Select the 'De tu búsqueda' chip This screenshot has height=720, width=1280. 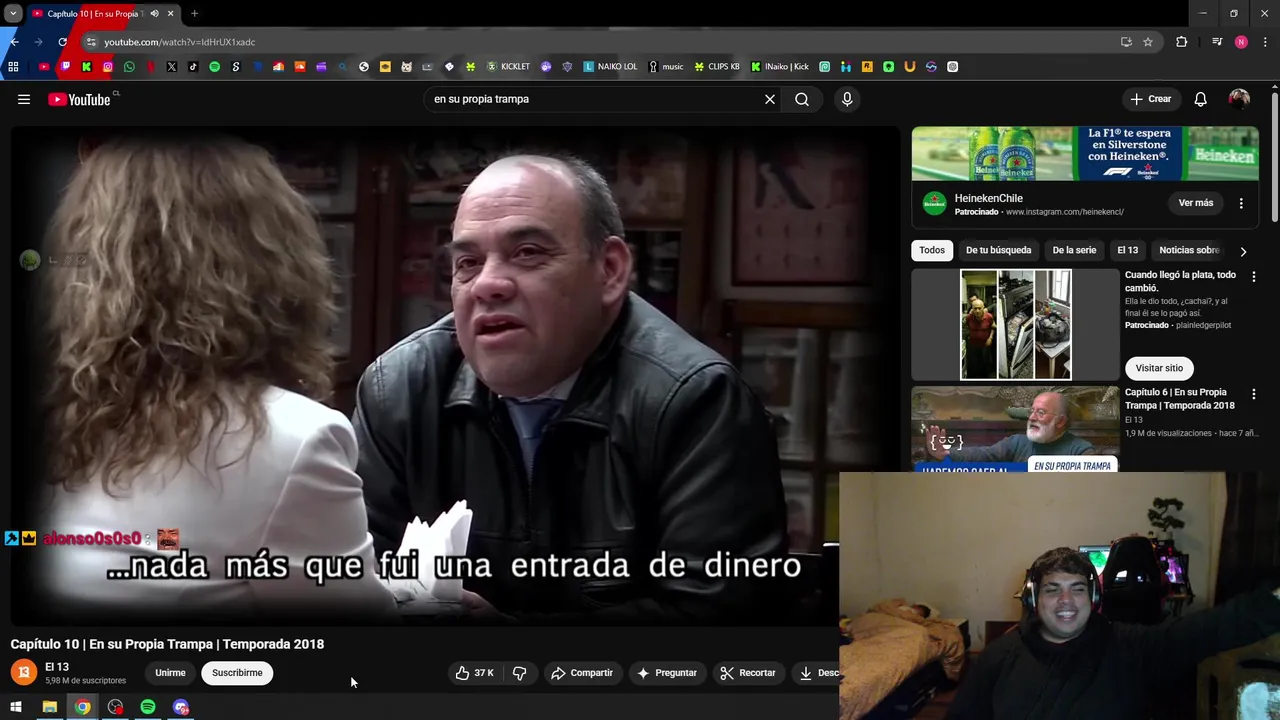pos(998,250)
